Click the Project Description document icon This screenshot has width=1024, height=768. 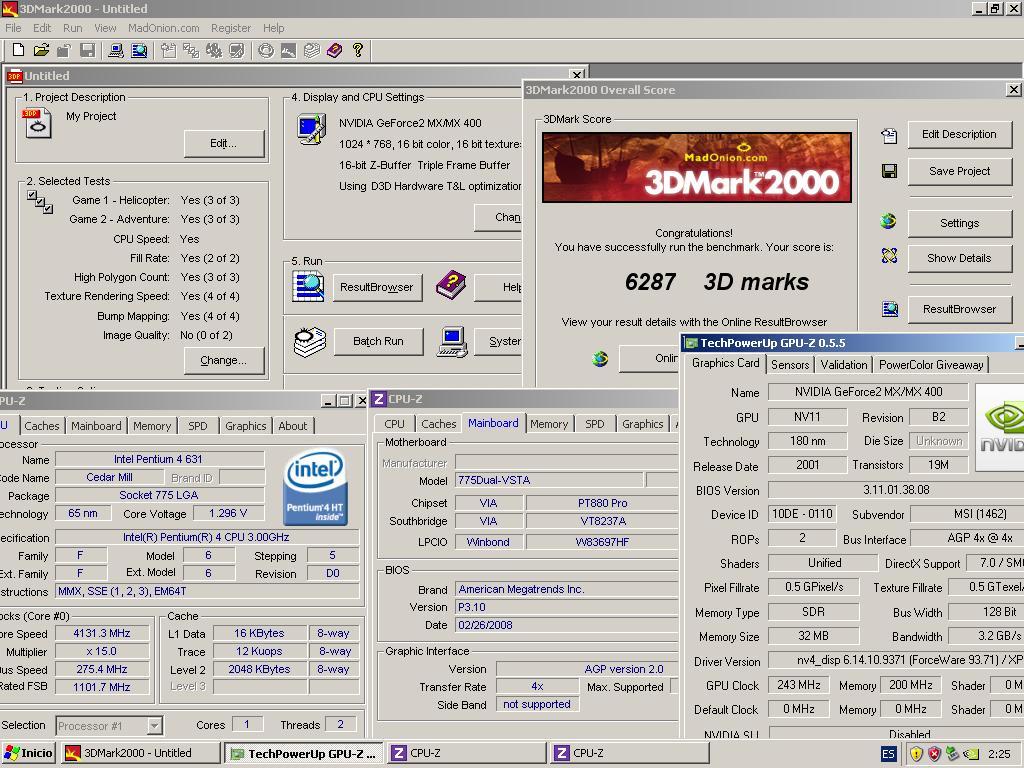[x=37, y=123]
